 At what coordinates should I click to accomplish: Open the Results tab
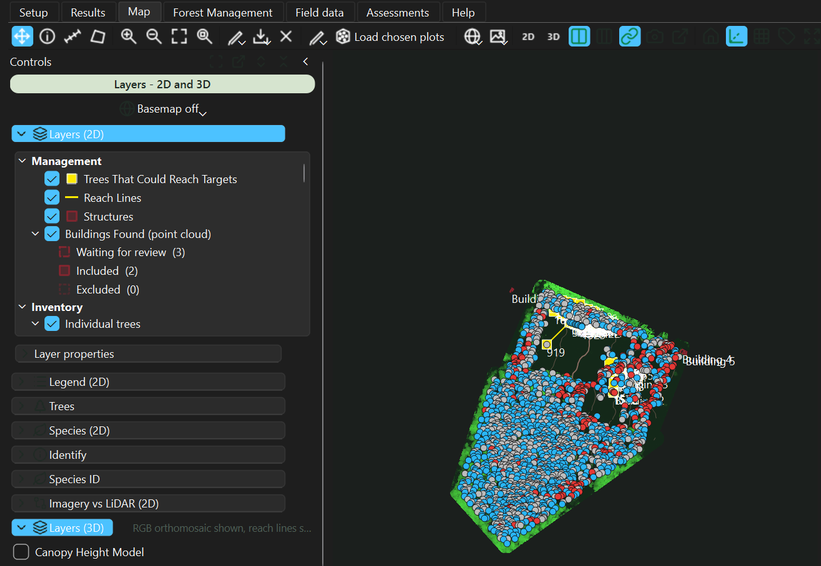[x=88, y=12]
